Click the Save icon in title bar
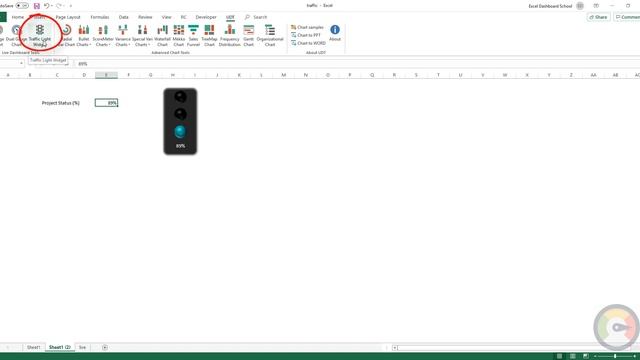 point(37,6)
